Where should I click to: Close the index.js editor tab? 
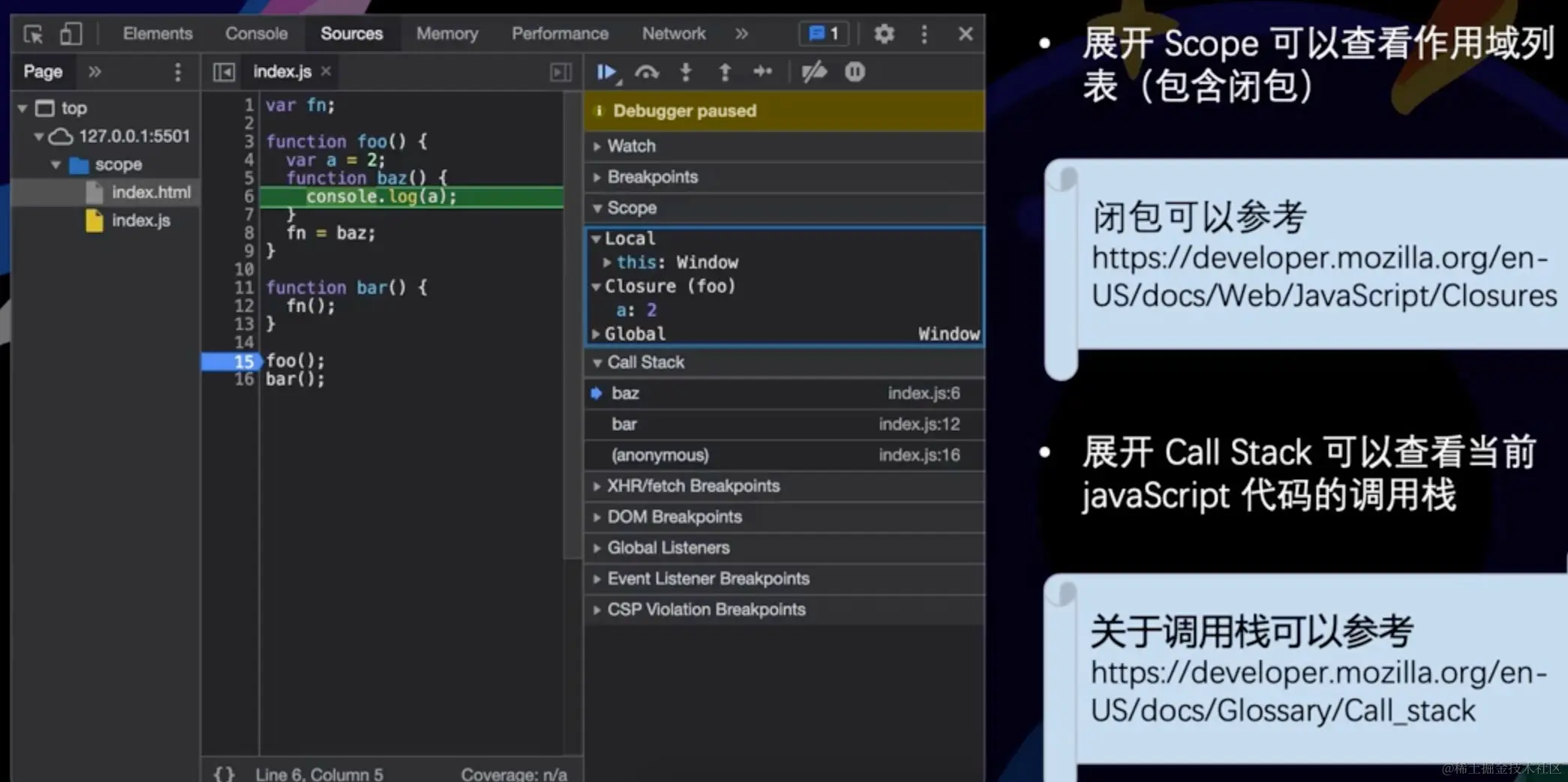[326, 71]
